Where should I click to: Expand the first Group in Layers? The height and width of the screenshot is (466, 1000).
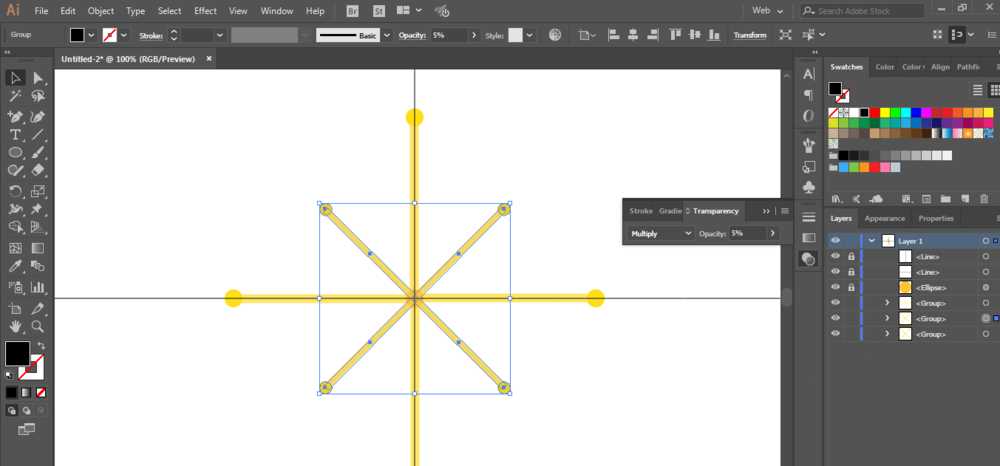[886, 303]
